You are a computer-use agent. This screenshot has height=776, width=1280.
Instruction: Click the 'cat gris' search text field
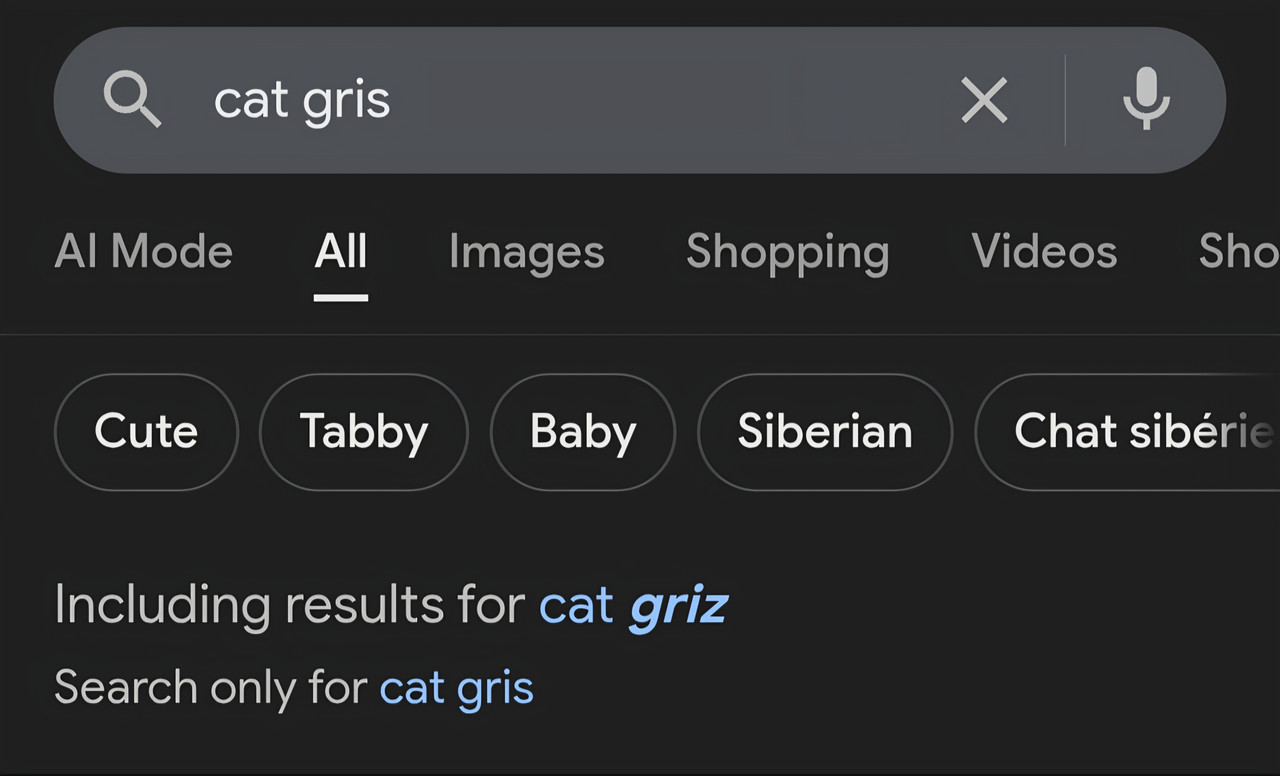pos(560,100)
